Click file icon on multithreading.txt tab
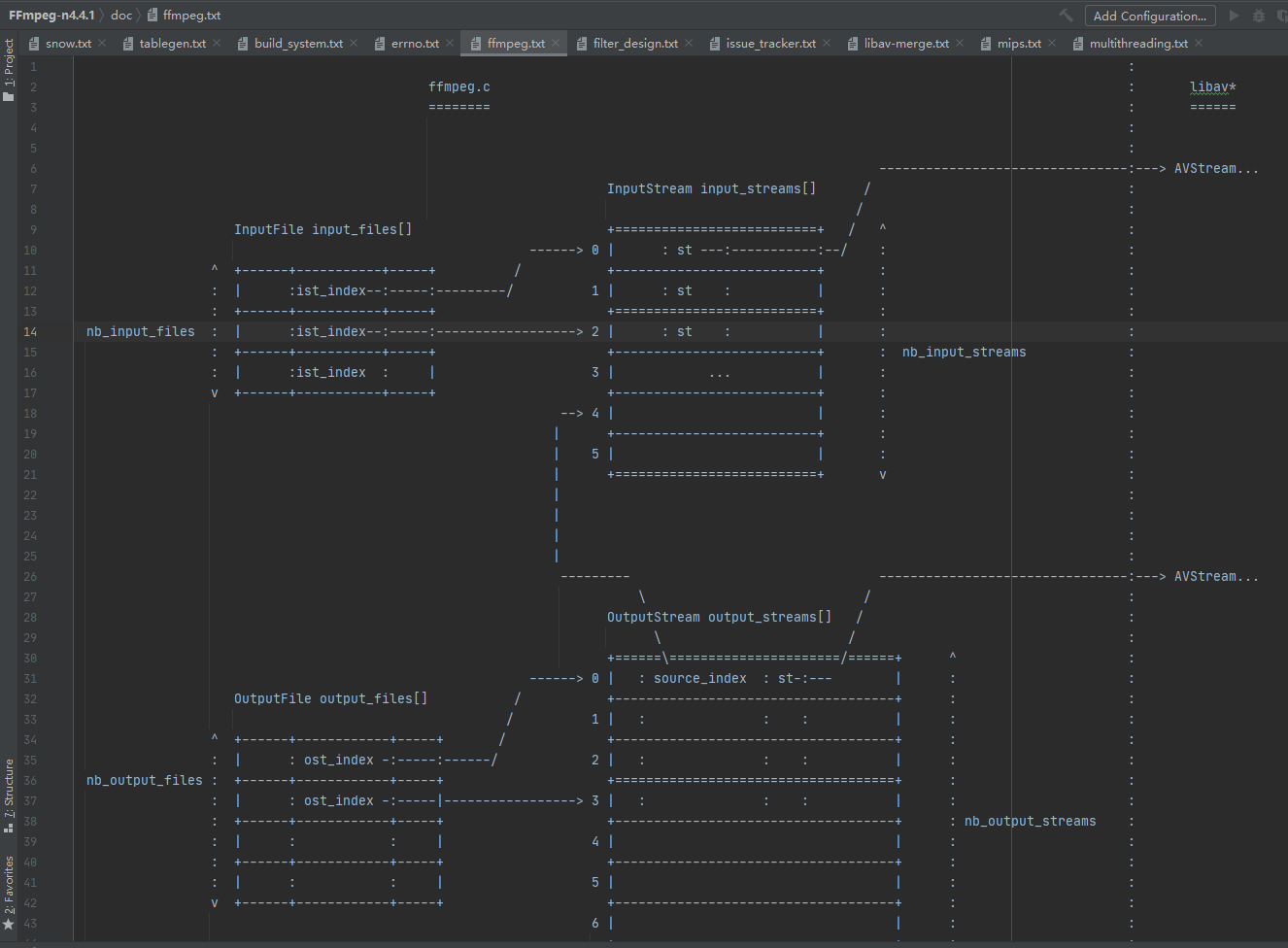This screenshot has width=1288, height=948. click(1078, 43)
